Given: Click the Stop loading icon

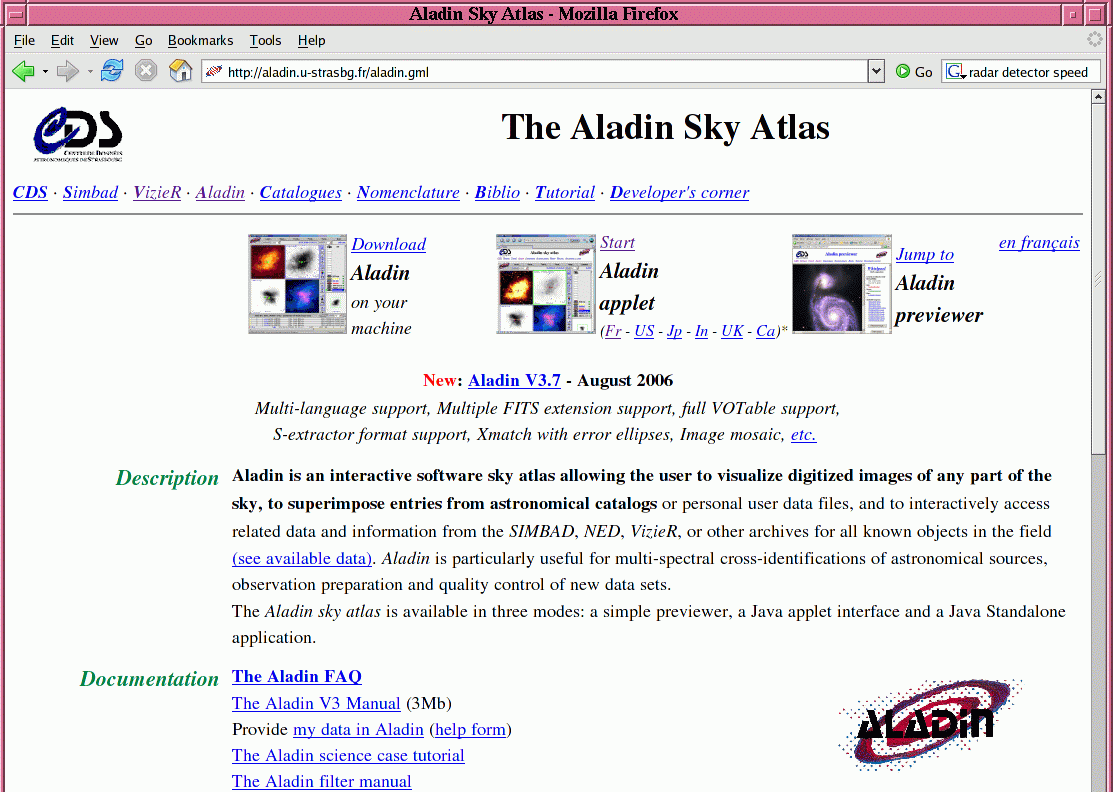Looking at the screenshot, I should [146, 71].
